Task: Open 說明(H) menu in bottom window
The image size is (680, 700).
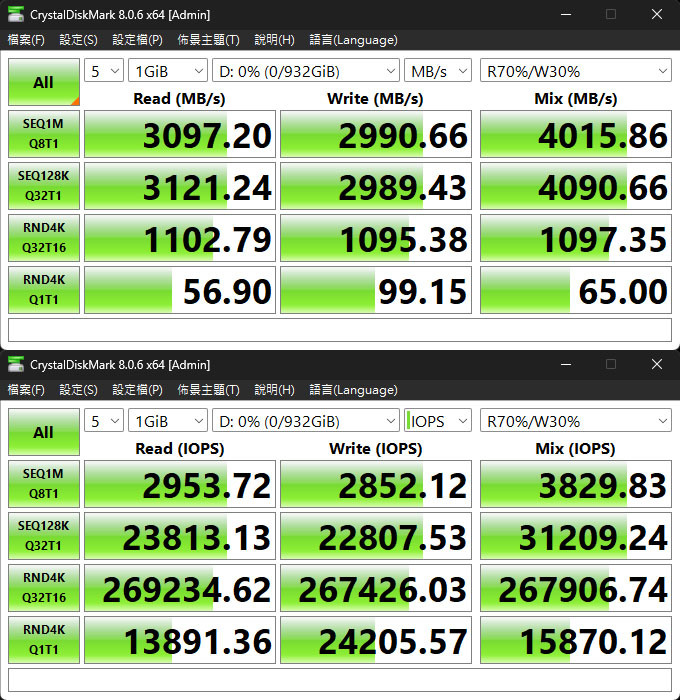Action: (x=275, y=390)
